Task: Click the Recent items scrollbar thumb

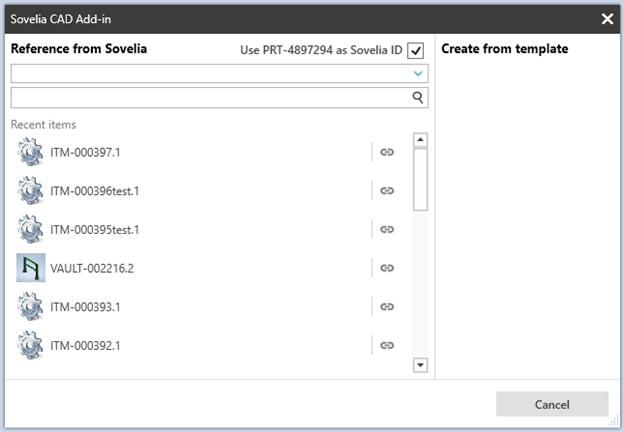Action: [x=420, y=179]
